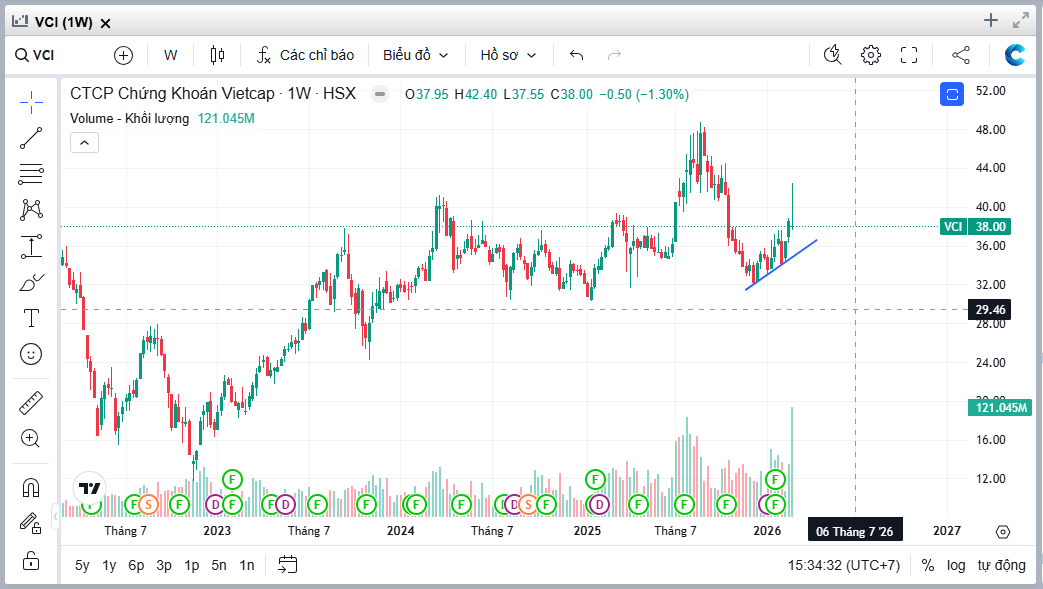Toggle percent scale on price axis
The height and width of the screenshot is (589, 1043).
[x=928, y=565]
